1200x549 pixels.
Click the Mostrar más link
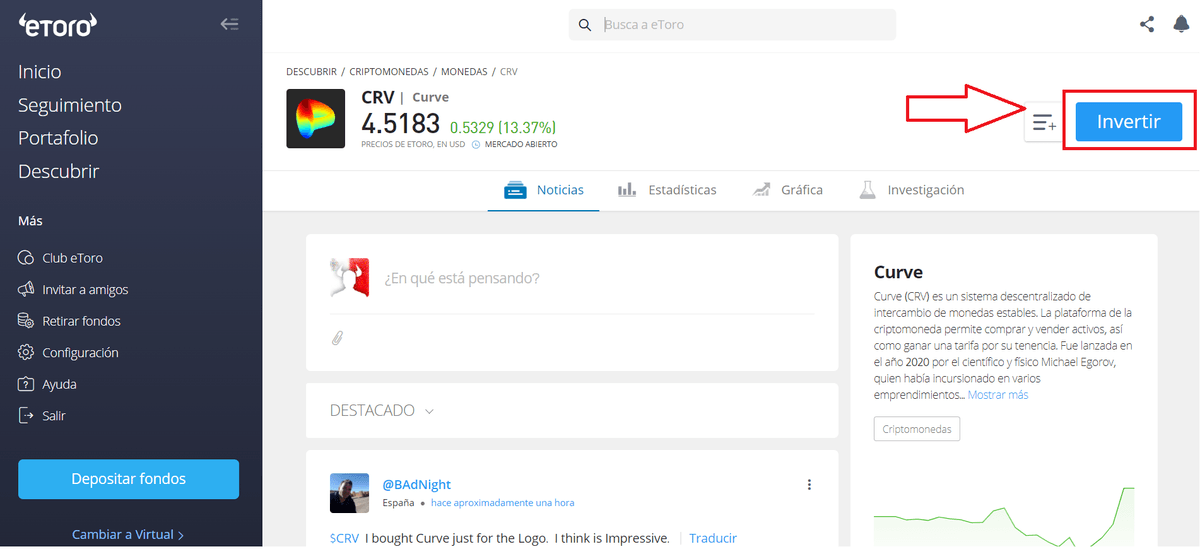pyautogui.click(x=998, y=395)
